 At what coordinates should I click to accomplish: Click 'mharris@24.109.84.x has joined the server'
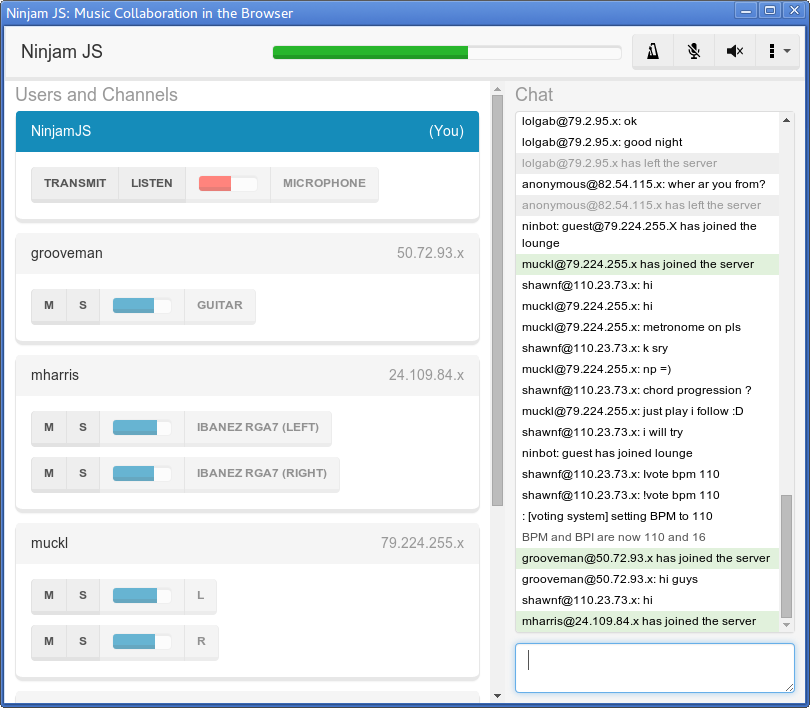click(647, 621)
